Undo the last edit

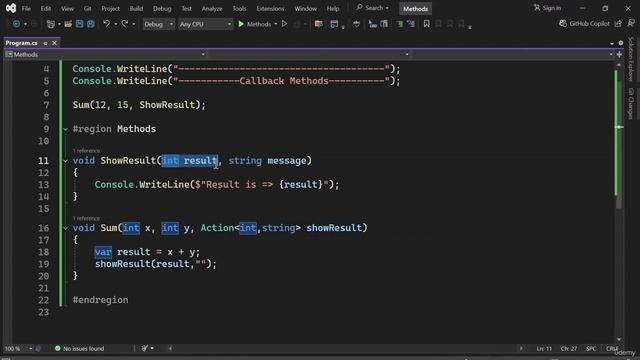click(107, 24)
